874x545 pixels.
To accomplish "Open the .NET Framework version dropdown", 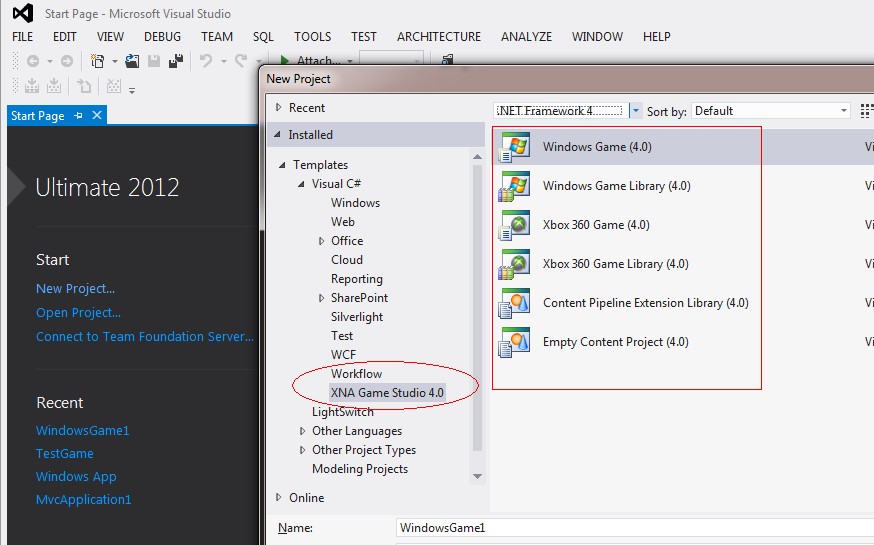I will pos(635,111).
